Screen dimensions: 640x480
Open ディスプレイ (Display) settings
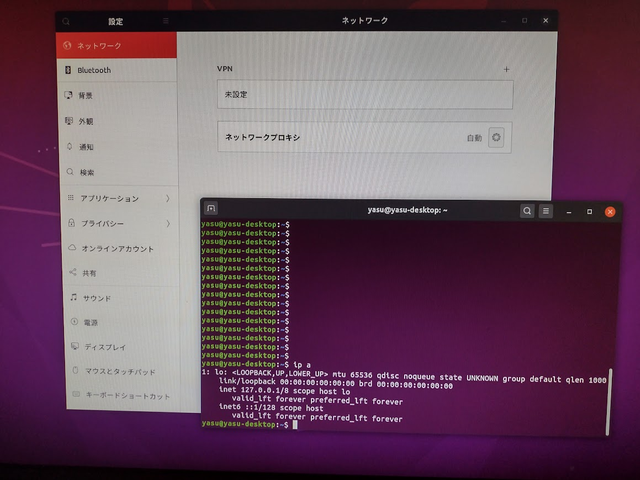pos(123,347)
